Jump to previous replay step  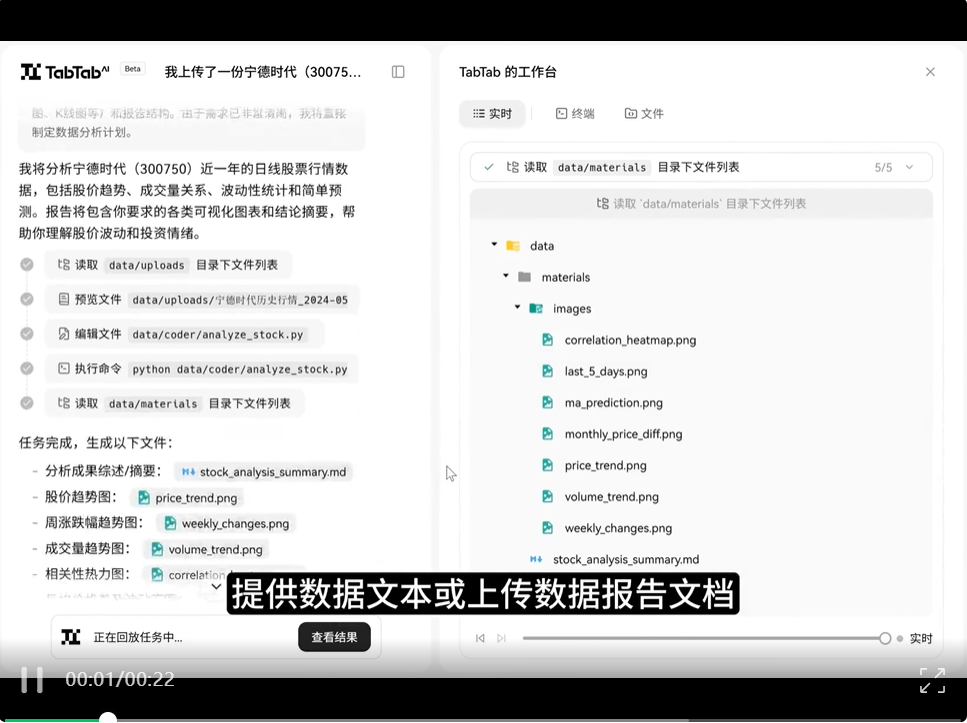point(480,638)
